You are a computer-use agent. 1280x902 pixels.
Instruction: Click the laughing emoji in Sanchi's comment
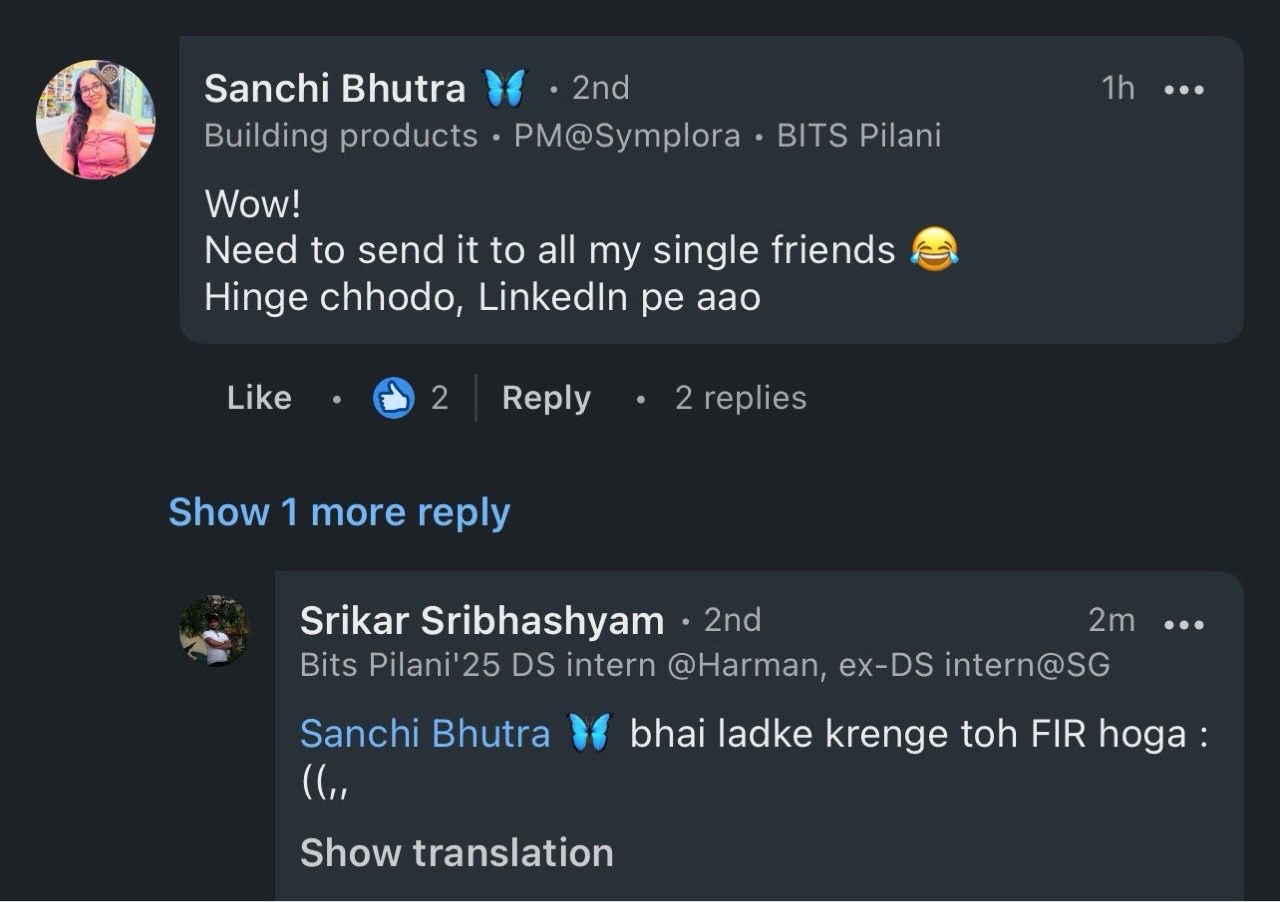coord(934,249)
